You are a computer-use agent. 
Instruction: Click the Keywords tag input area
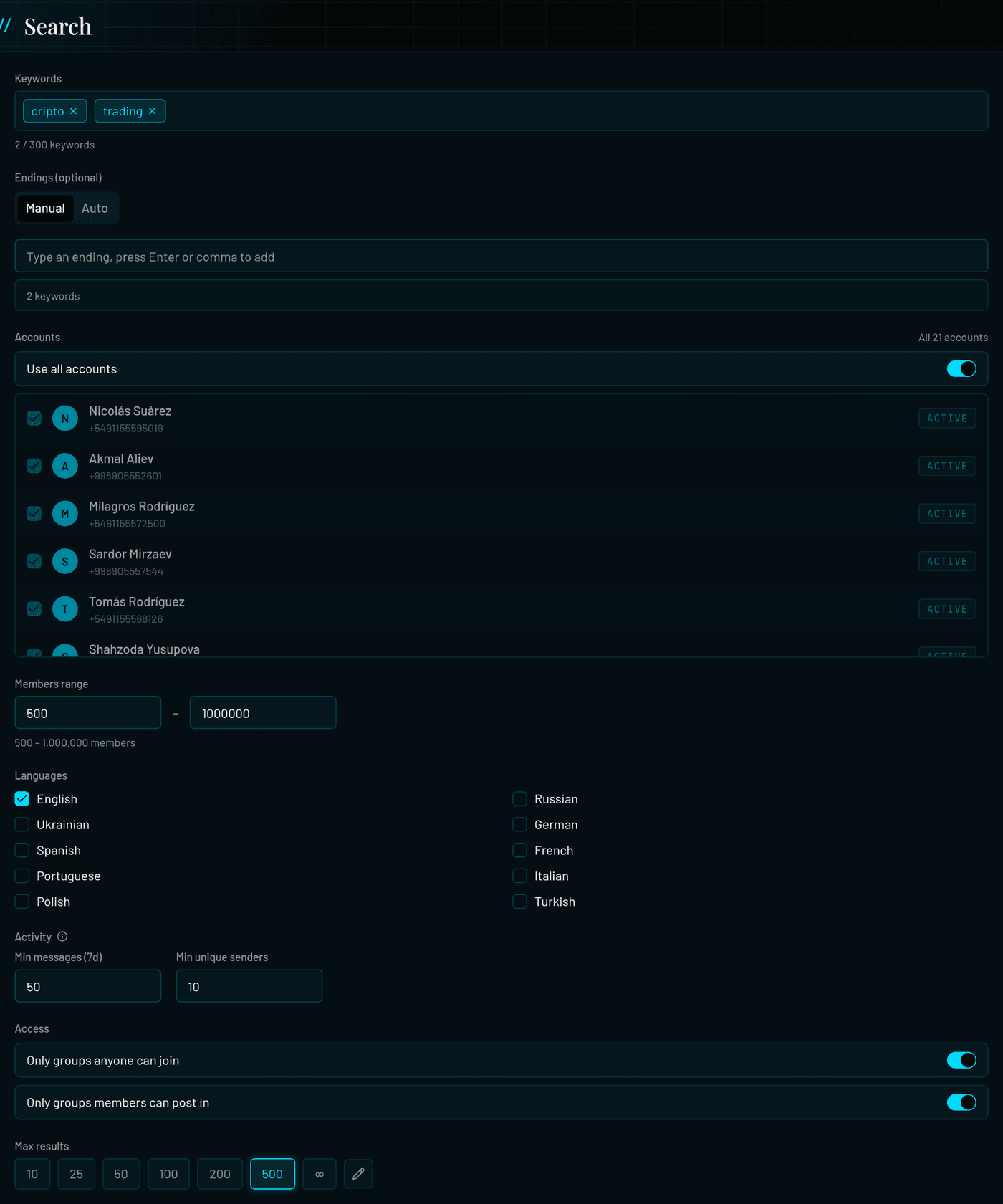pyautogui.click(x=501, y=111)
